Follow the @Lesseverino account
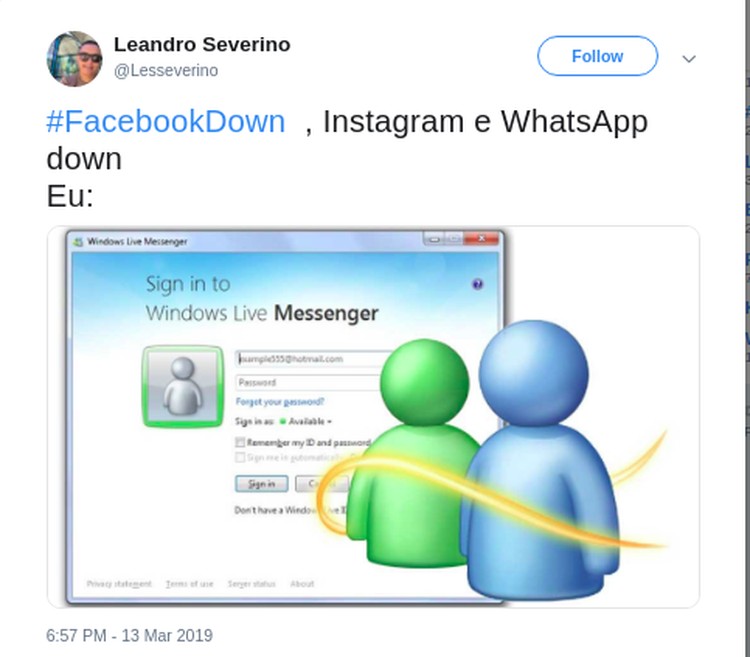The width and height of the screenshot is (750, 657). tap(597, 56)
